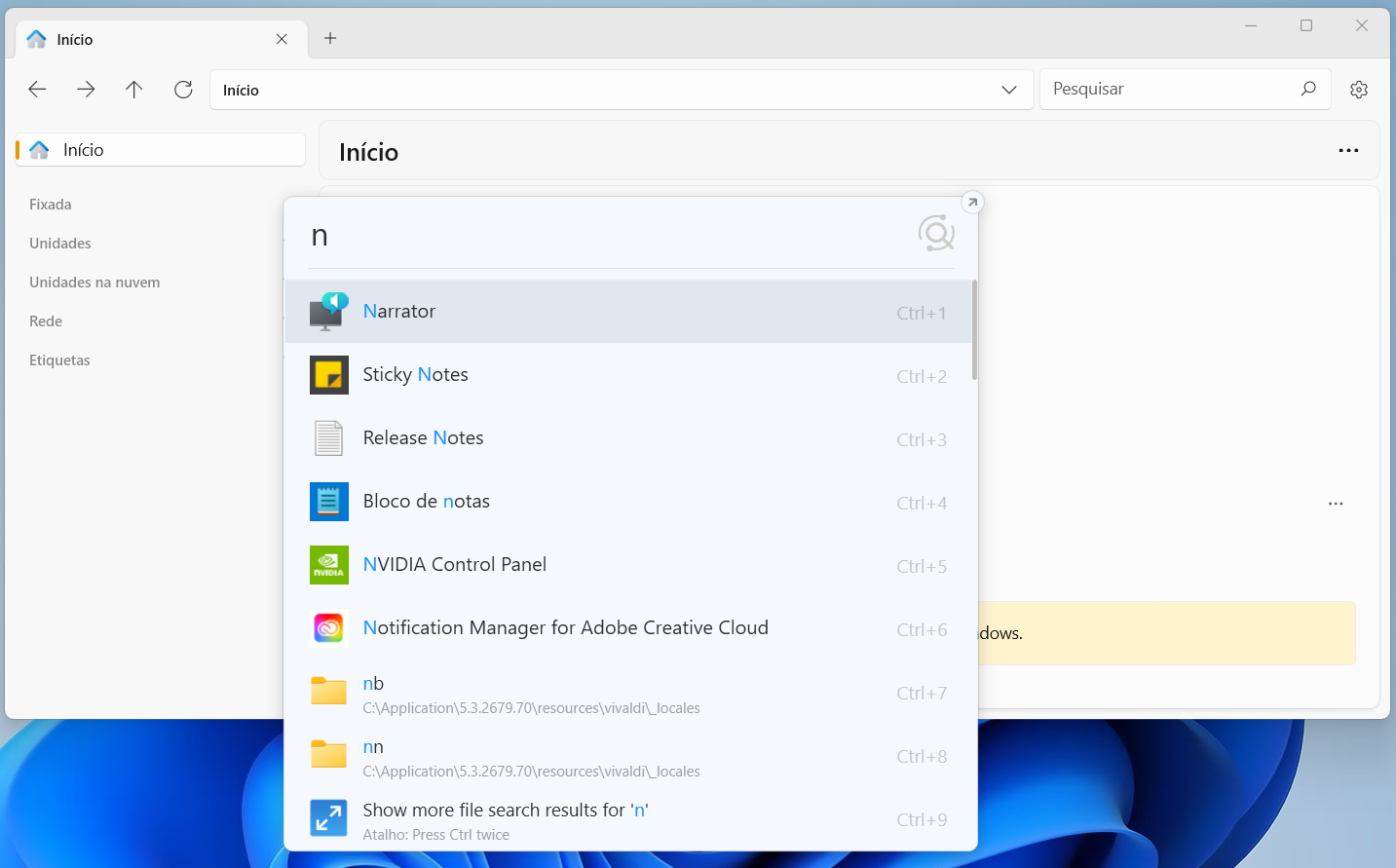
Task: Click the Bloco de notas icon
Action: (x=329, y=502)
